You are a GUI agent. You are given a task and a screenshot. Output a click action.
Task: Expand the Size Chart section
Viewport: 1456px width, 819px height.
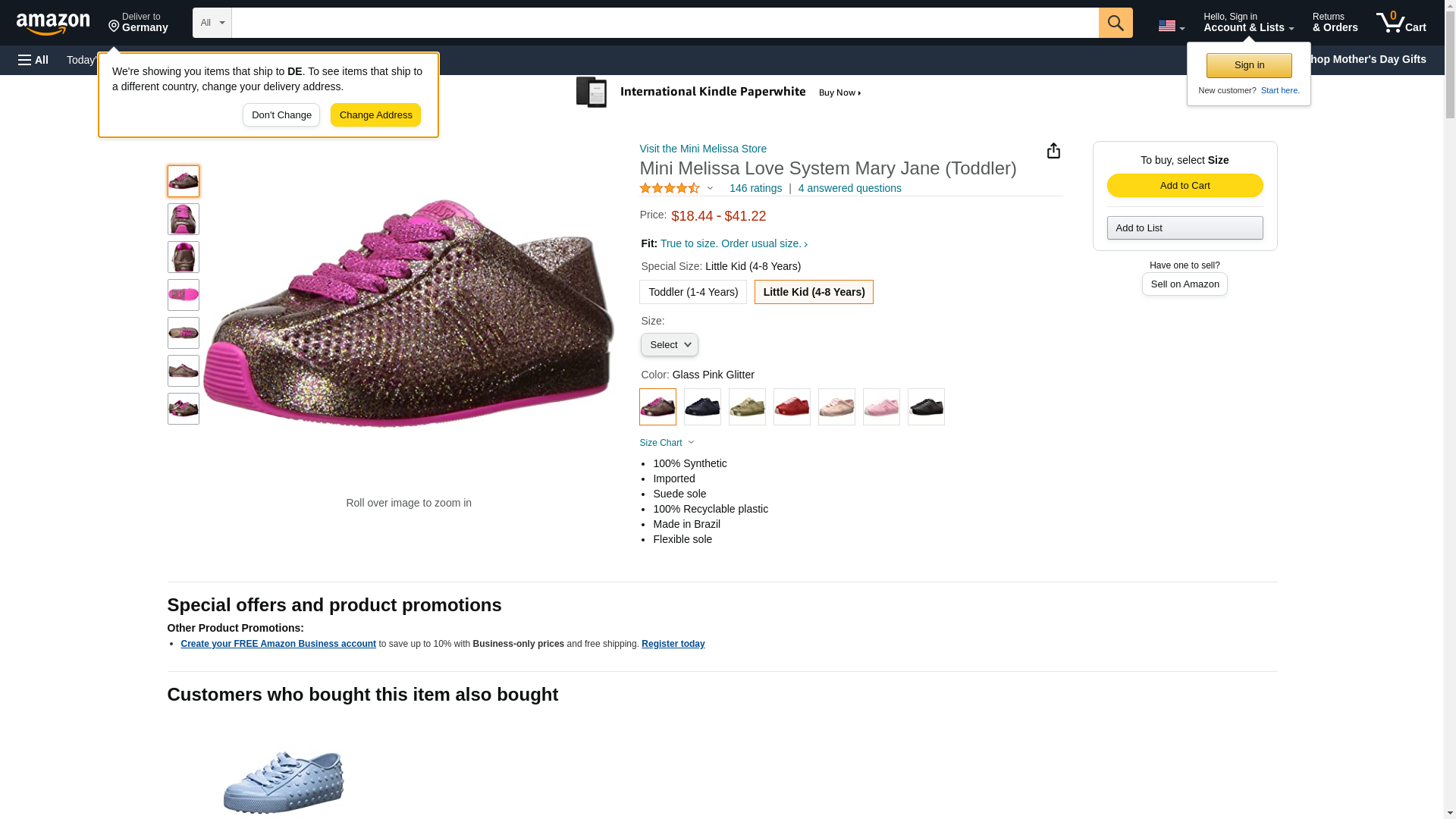click(x=667, y=443)
